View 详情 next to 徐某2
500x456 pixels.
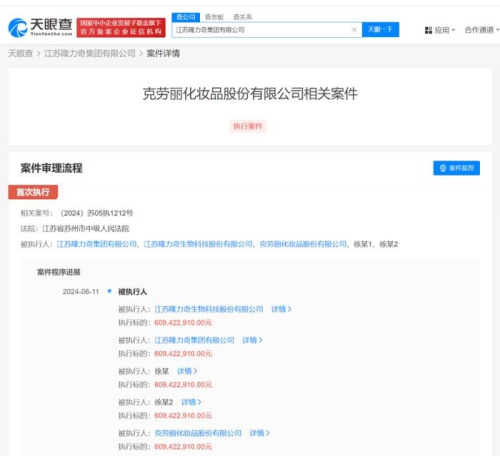(x=191, y=402)
